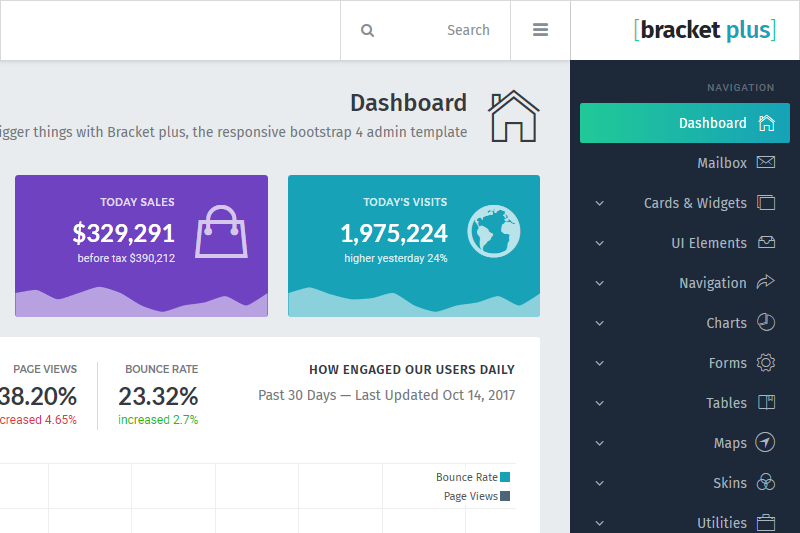Click the Mailbox envelope icon
The height and width of the screenshot is (533, 800).
[x=766, y=163]
